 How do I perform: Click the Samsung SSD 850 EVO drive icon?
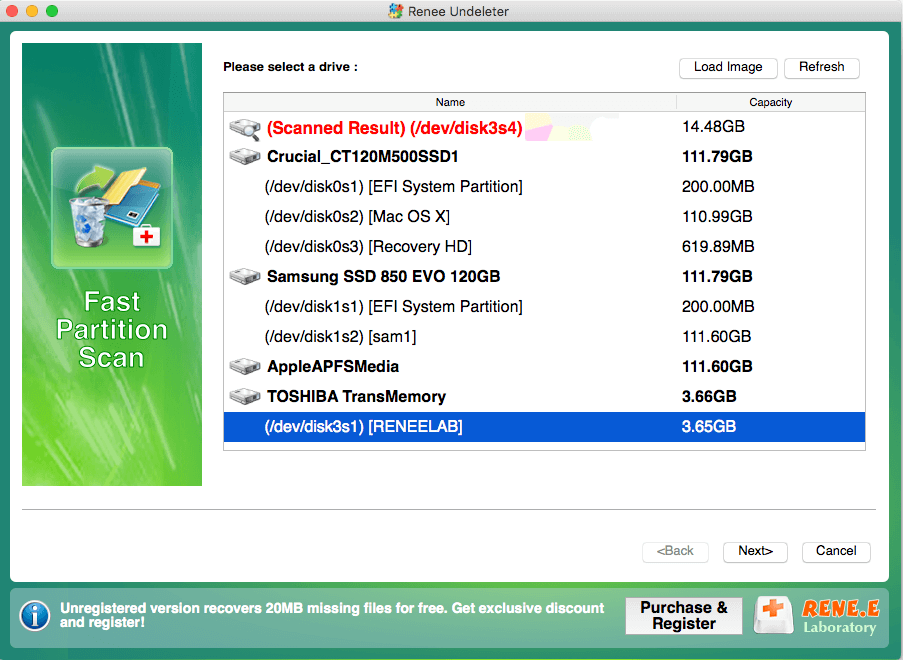click(x=245, y=276)
